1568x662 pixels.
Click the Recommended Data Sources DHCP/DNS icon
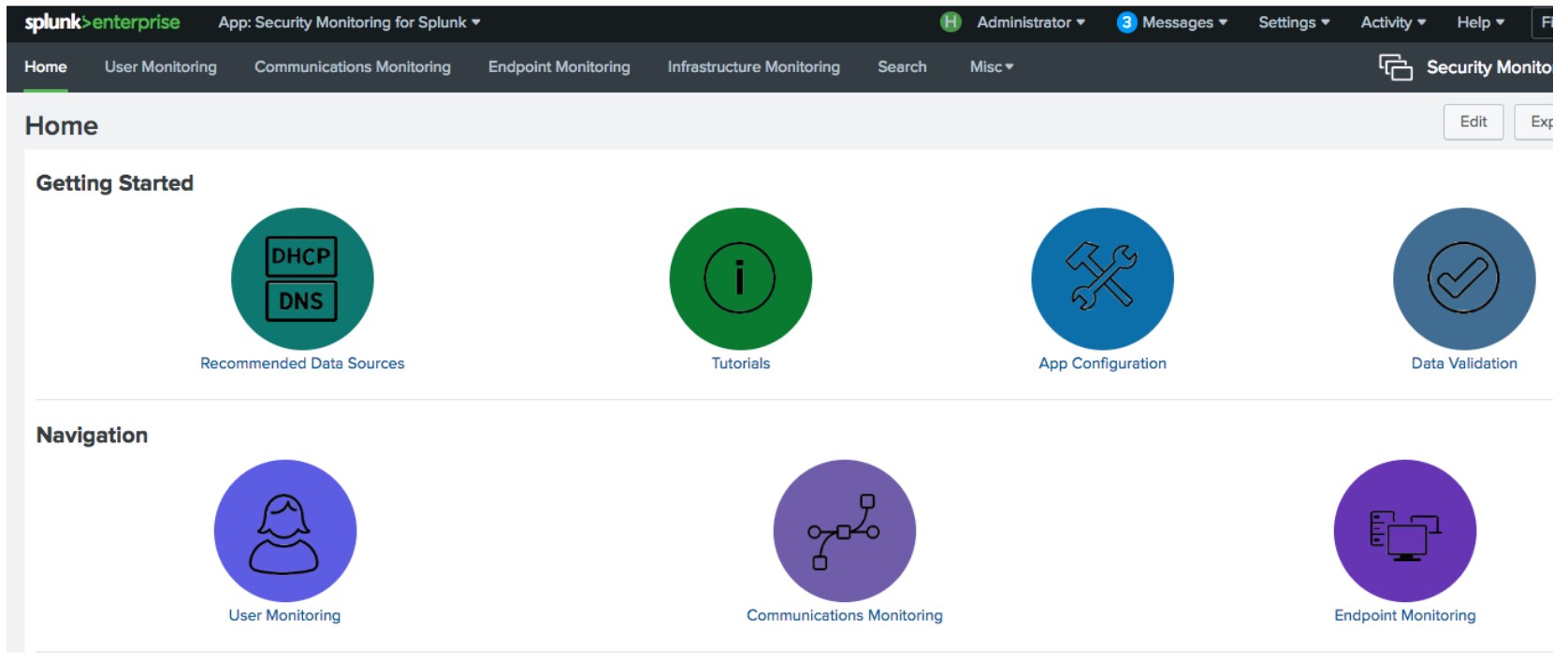pyautogui.click(x=302, y=279)
